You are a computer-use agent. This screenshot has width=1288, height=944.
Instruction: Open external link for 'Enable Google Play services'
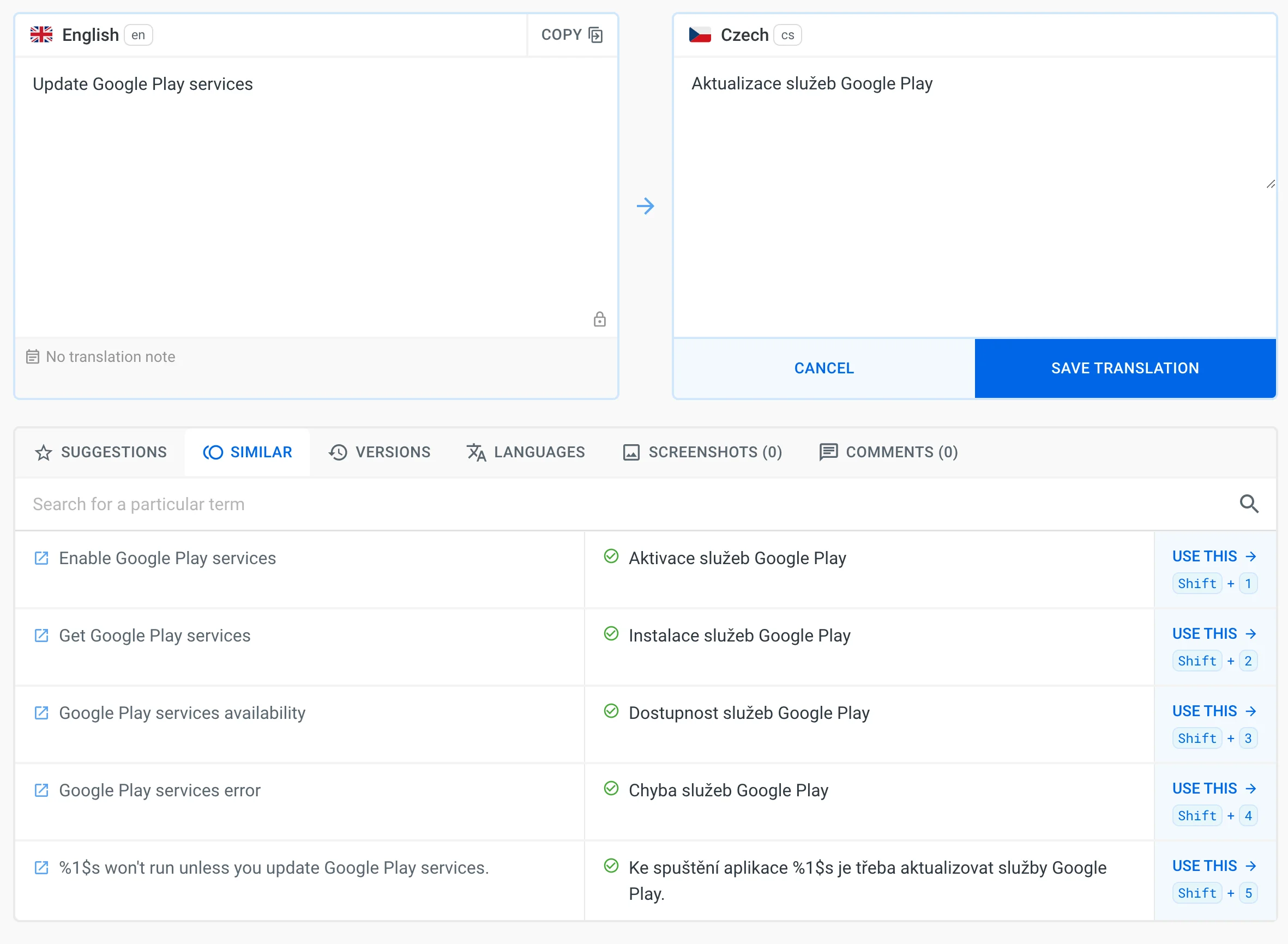pyautogui.click(x=42, y=558)
